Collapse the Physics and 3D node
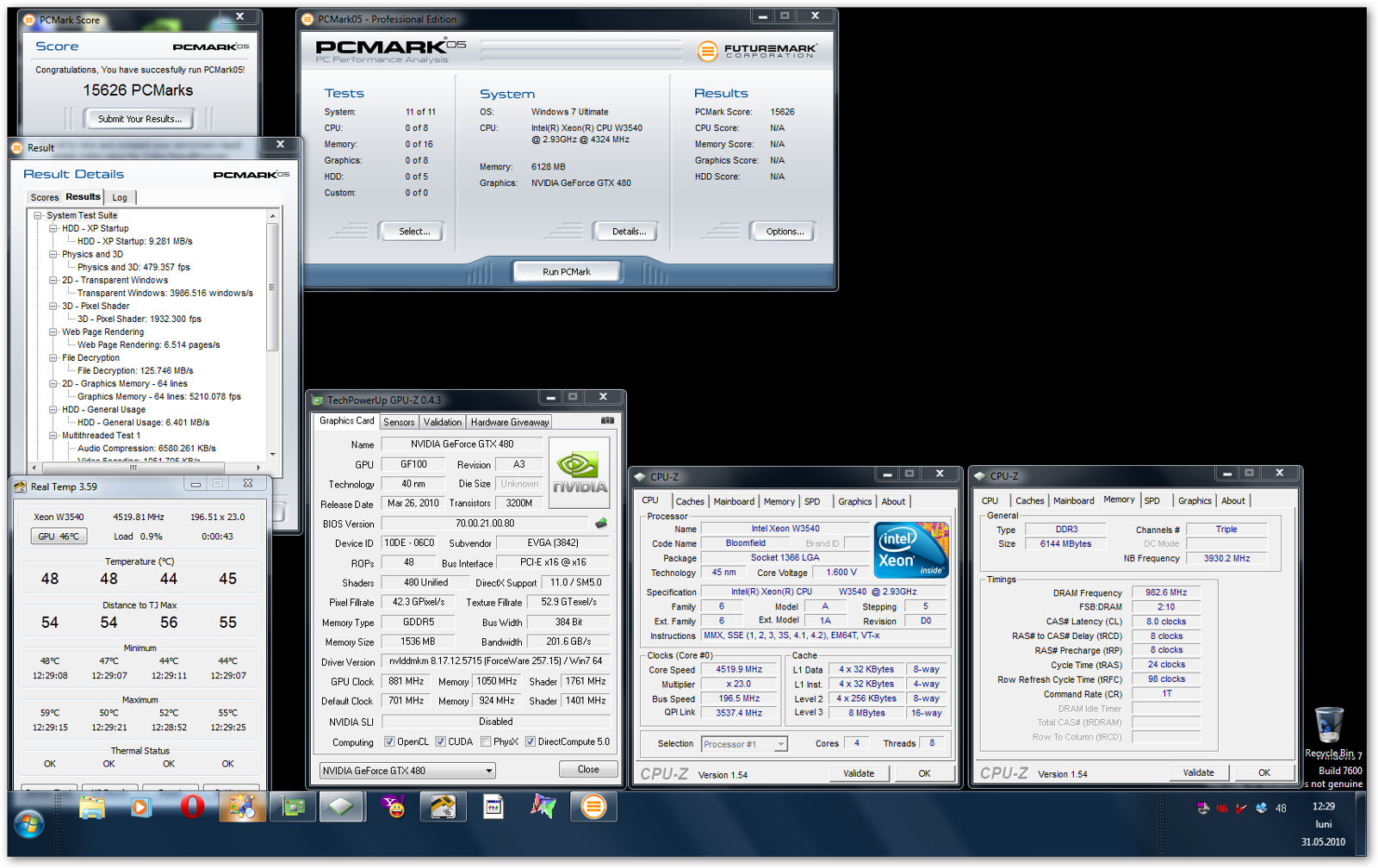 pos(53,254)
